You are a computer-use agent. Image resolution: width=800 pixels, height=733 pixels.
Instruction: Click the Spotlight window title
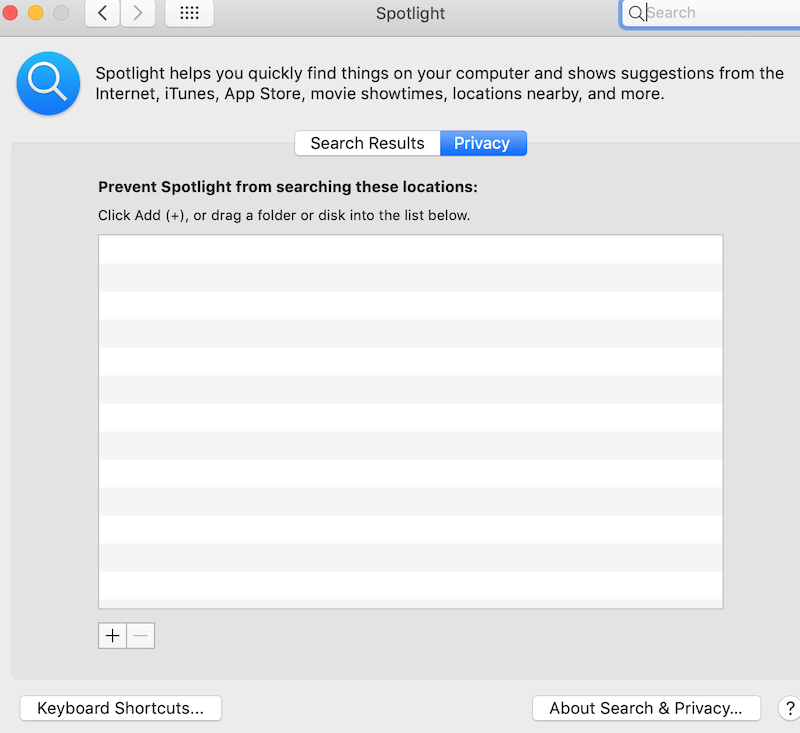(411, 13)
